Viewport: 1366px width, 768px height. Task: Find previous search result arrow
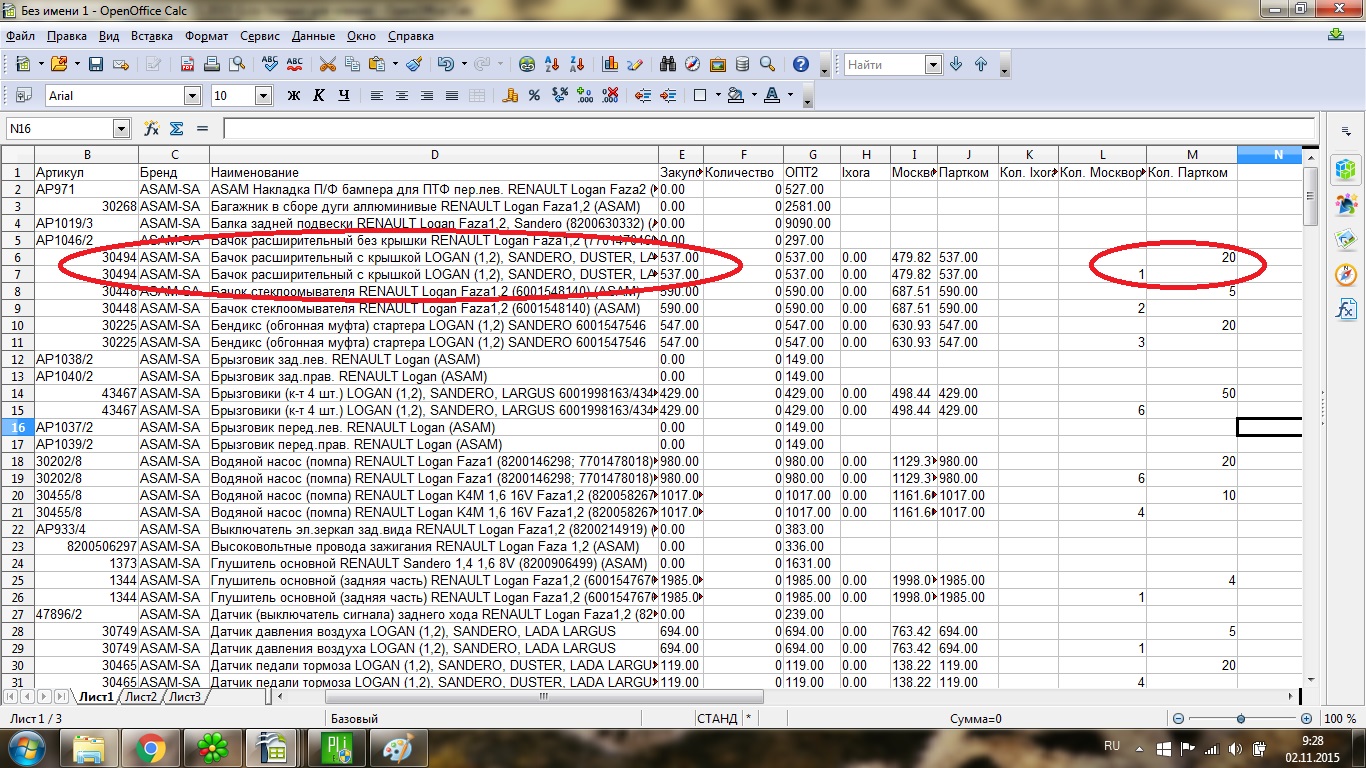(x=981, y=64)
